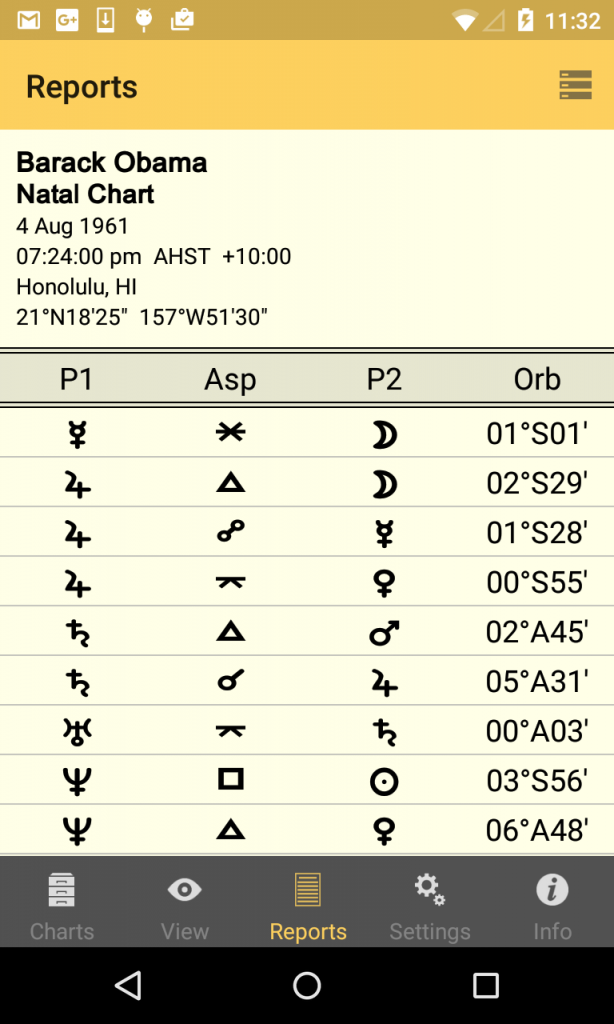Click the Orb column header
The width and height of the screenshot is (614, 1024).
(537, 379)
